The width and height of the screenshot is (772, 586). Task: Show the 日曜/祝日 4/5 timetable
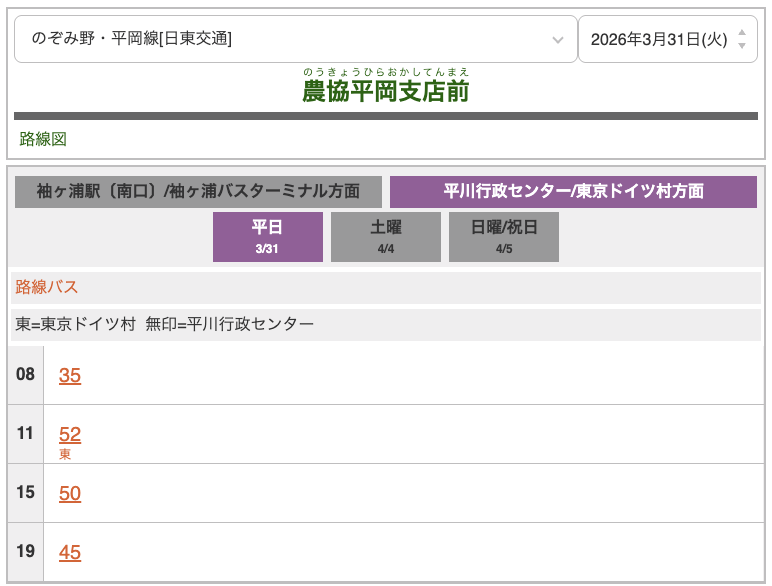point(503,236)
